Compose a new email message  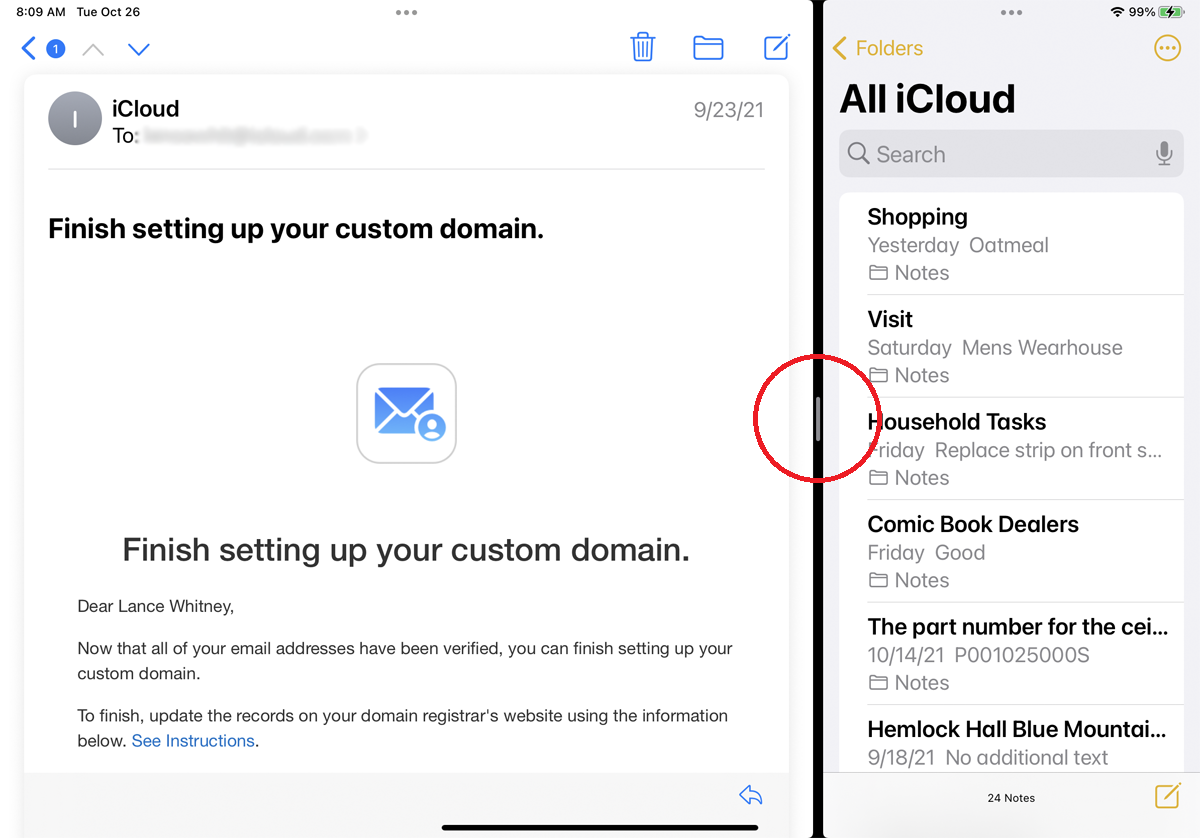pos(777,47)
